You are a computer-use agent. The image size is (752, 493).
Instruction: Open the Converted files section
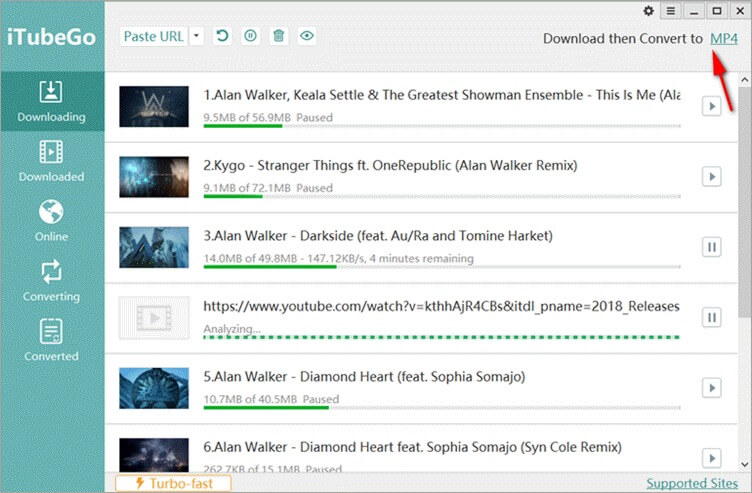coord(52,340)
